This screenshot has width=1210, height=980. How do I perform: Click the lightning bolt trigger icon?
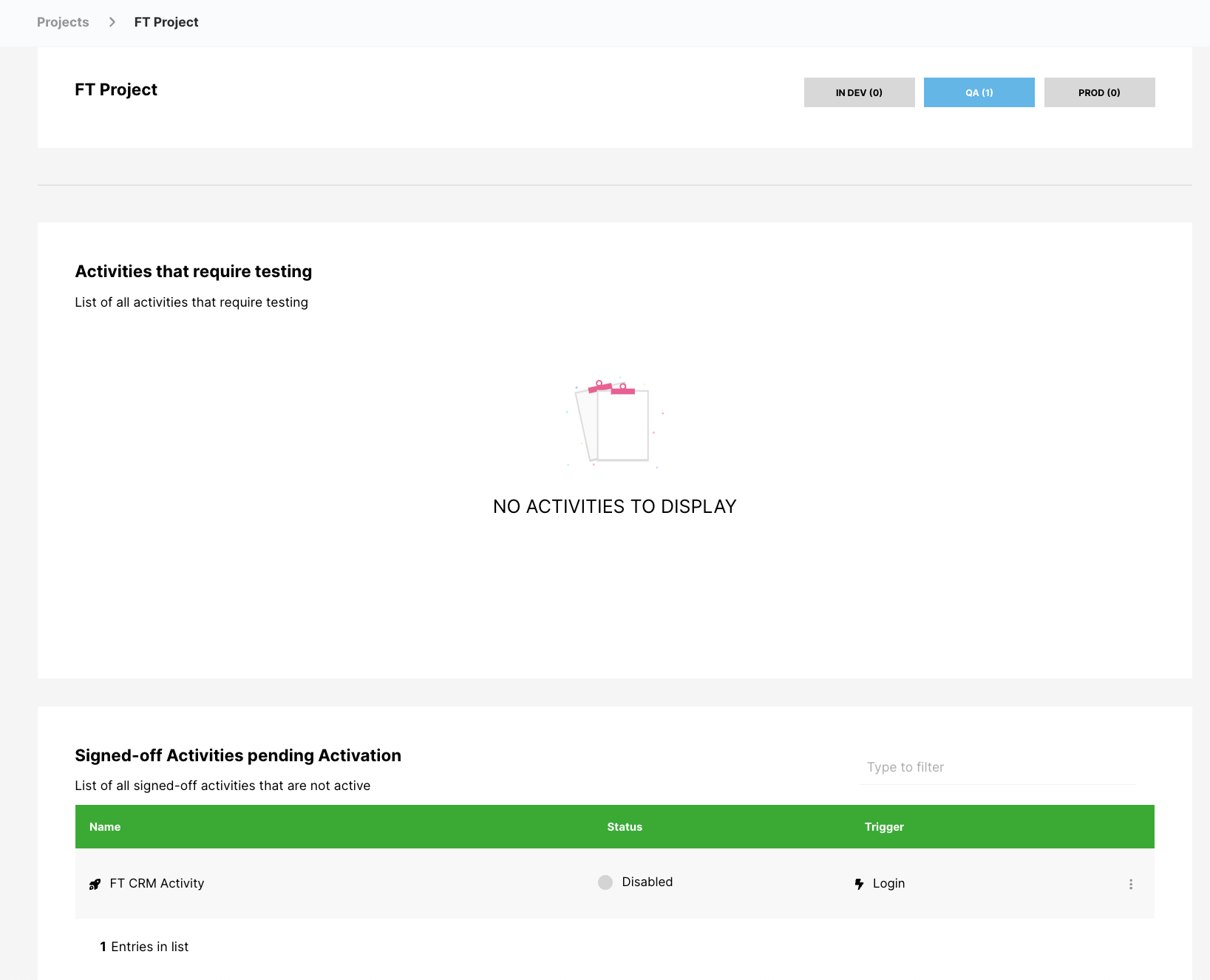[x=859, y=884]
